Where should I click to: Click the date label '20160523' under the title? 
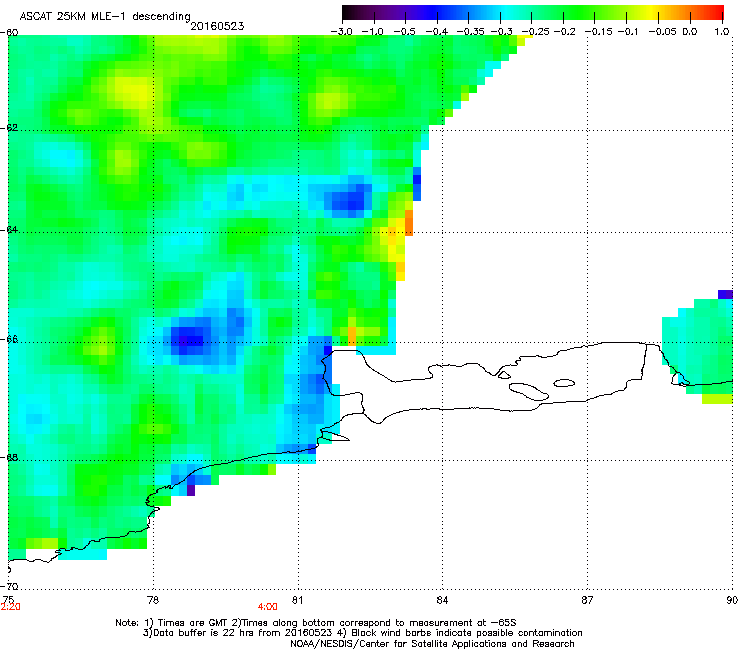217,26
